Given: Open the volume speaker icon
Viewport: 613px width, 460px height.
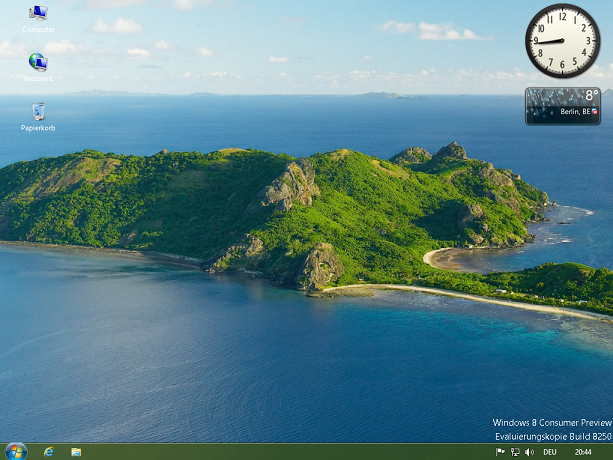Looking at the screenshot, I should [x=529, y=452].
